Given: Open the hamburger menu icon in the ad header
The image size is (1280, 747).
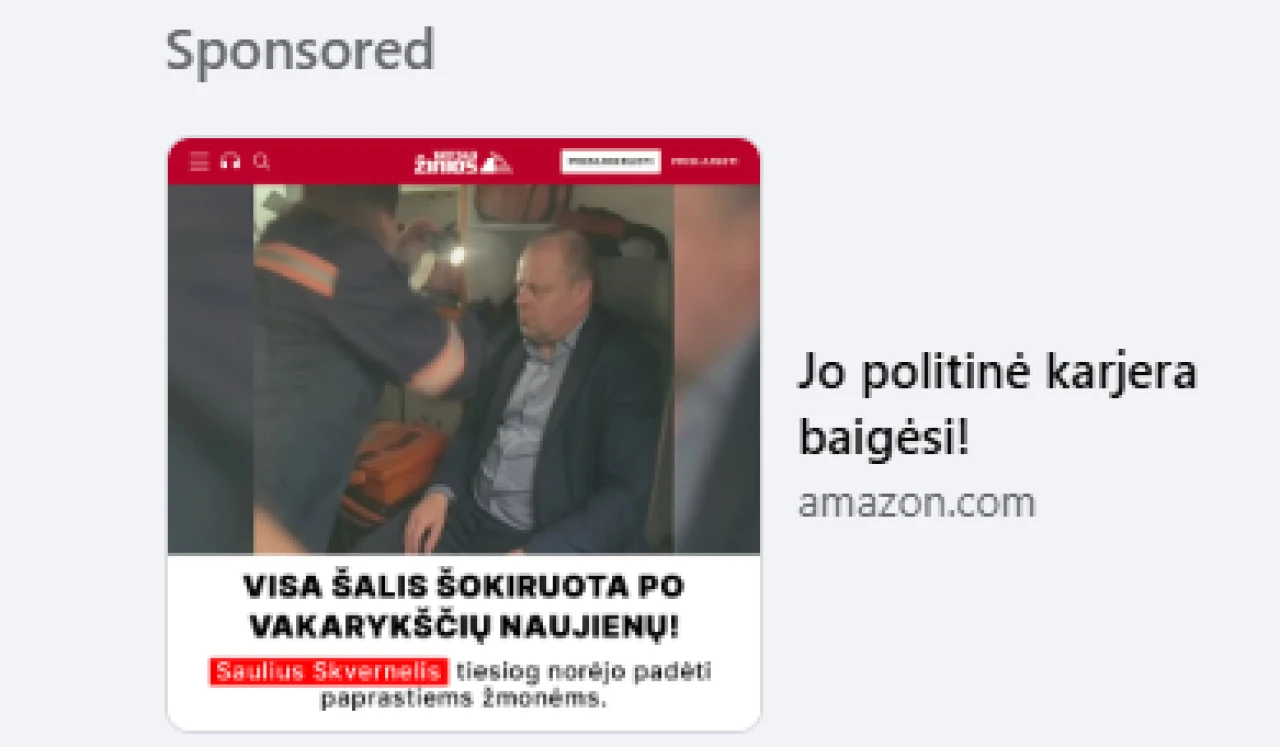Looking at the screenshot, I should [199, 162].
